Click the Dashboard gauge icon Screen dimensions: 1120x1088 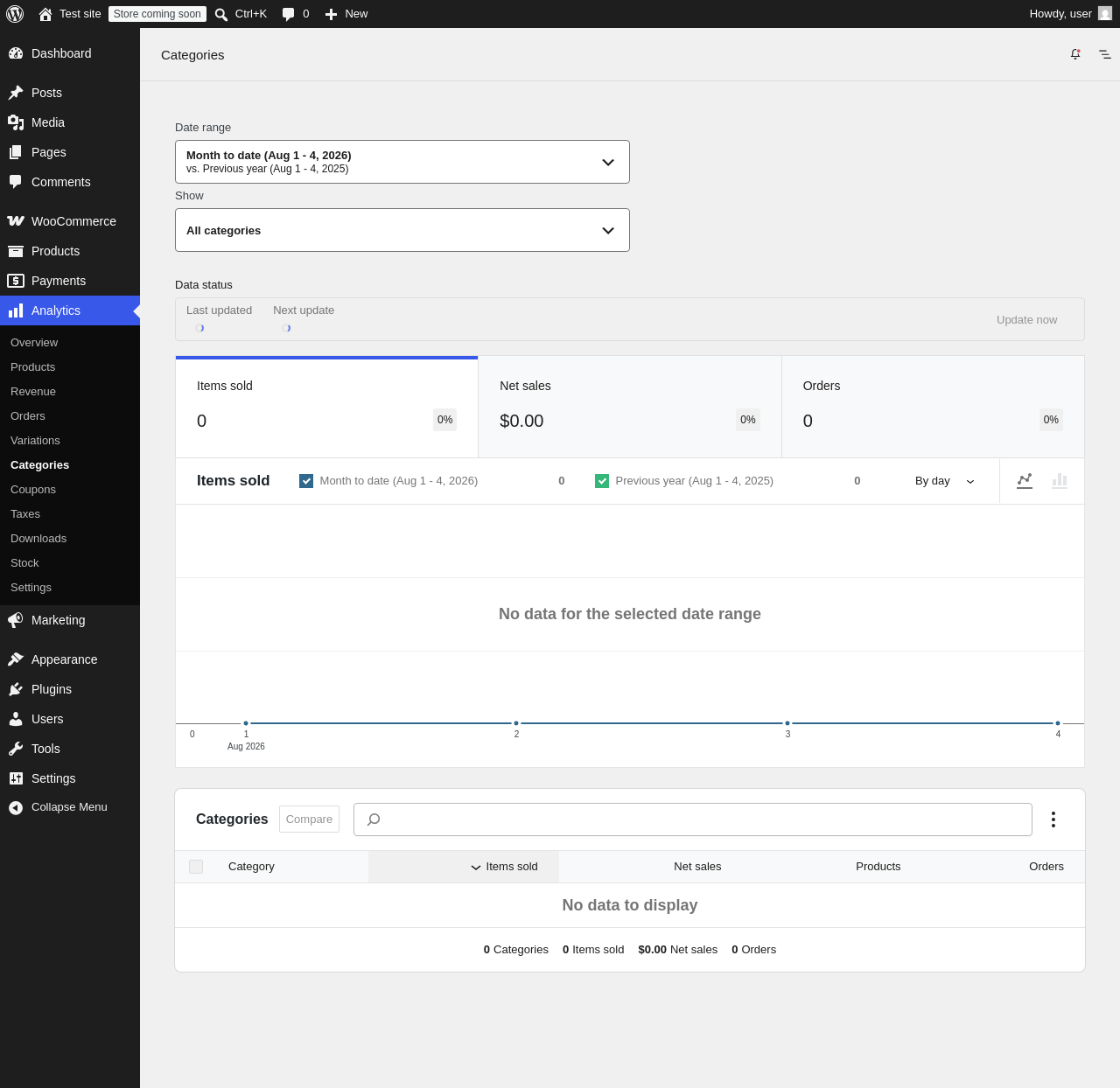16,53
